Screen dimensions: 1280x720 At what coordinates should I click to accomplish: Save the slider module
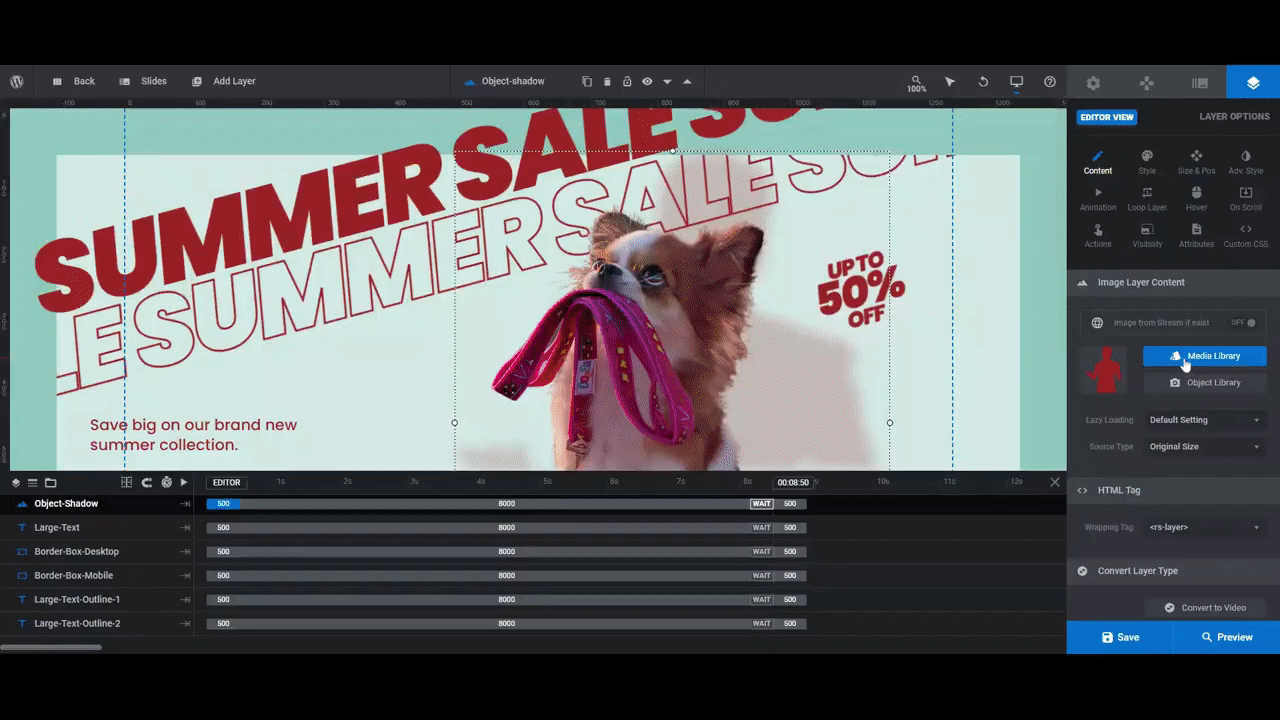pos(1120,637)
